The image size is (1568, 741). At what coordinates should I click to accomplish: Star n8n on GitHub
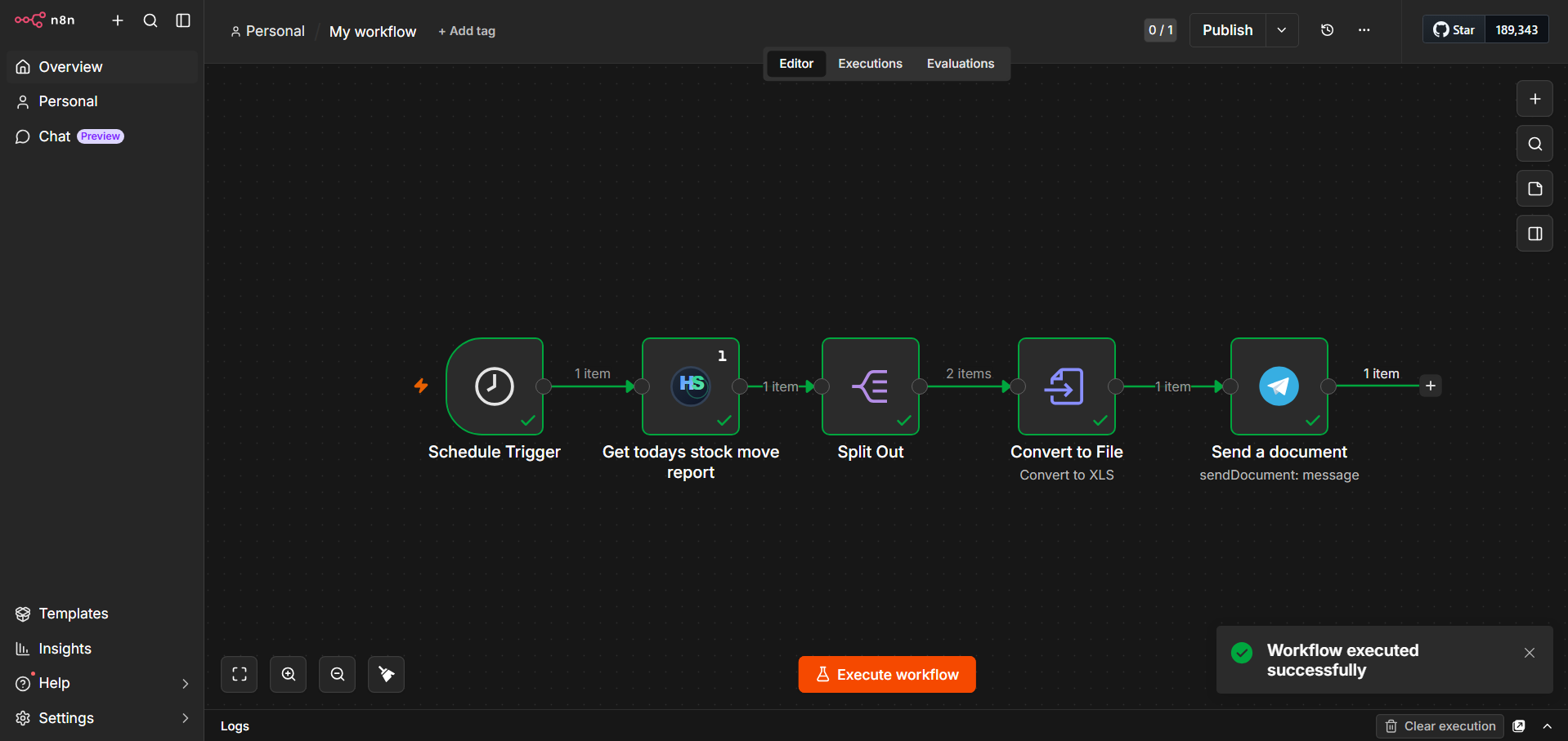coord(1454,30)
